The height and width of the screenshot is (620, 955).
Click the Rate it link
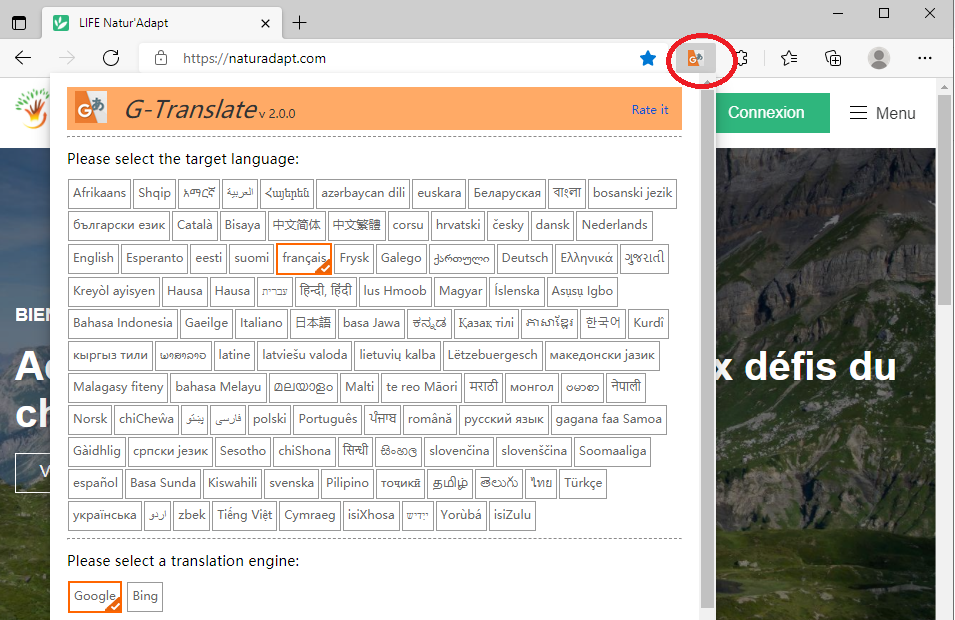click(650, 110)
